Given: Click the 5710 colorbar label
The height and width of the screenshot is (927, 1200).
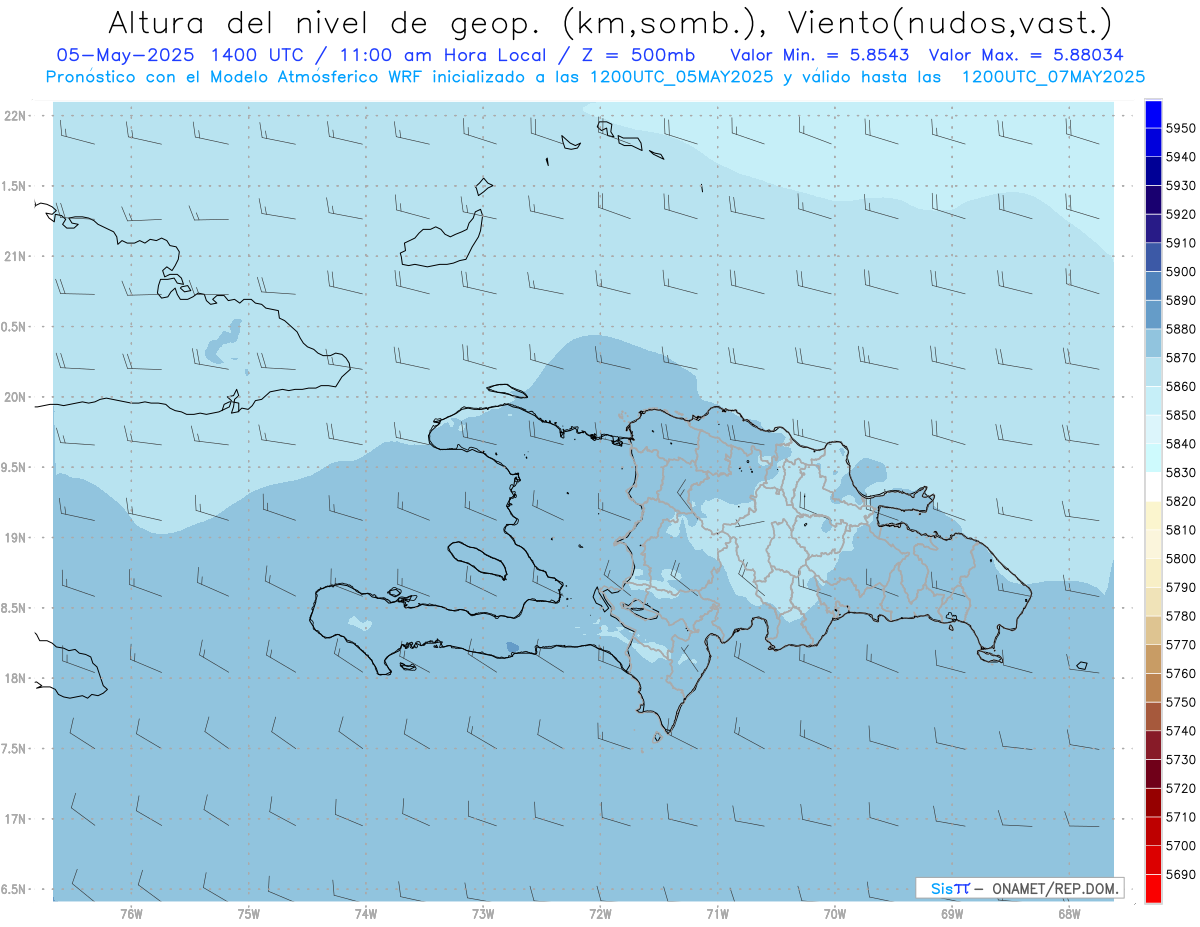Looking at the screenshot, I should 1181,817.
